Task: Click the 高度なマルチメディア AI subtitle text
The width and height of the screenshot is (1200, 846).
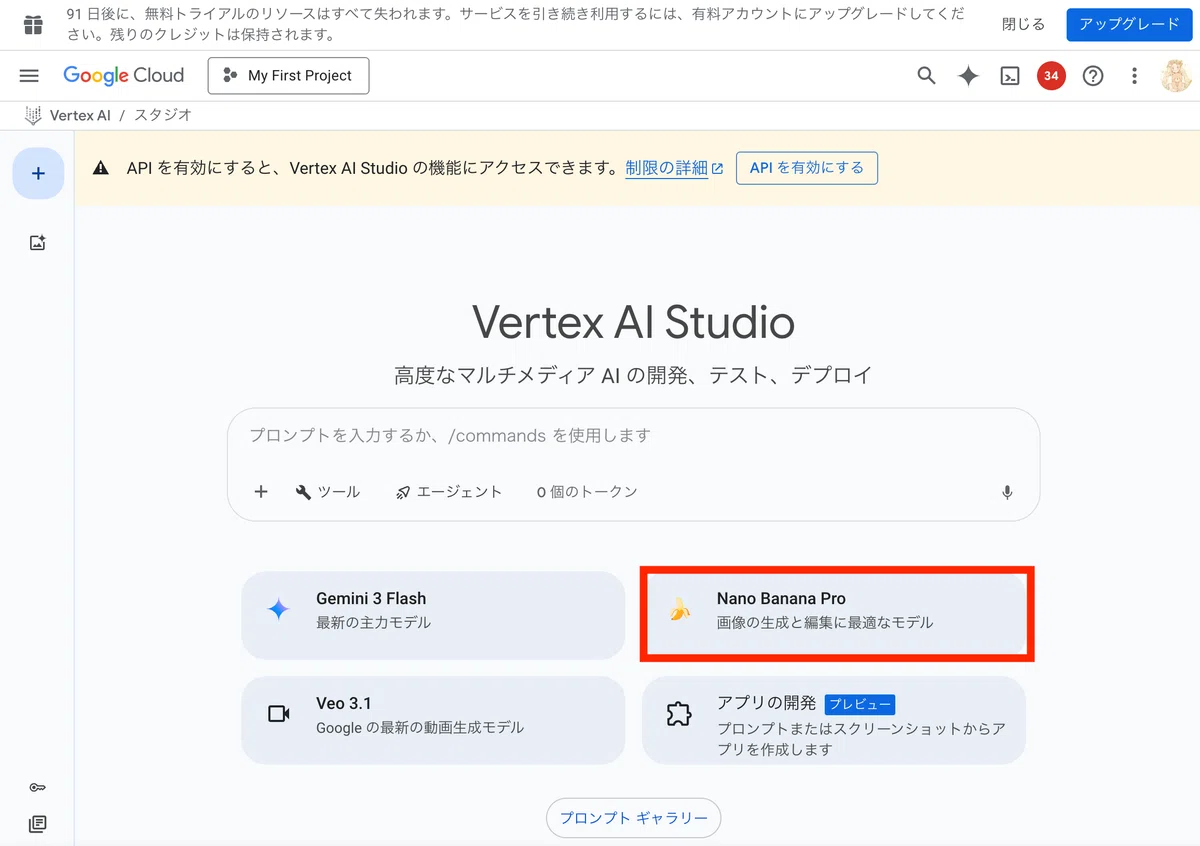Action: click(633, 375)
